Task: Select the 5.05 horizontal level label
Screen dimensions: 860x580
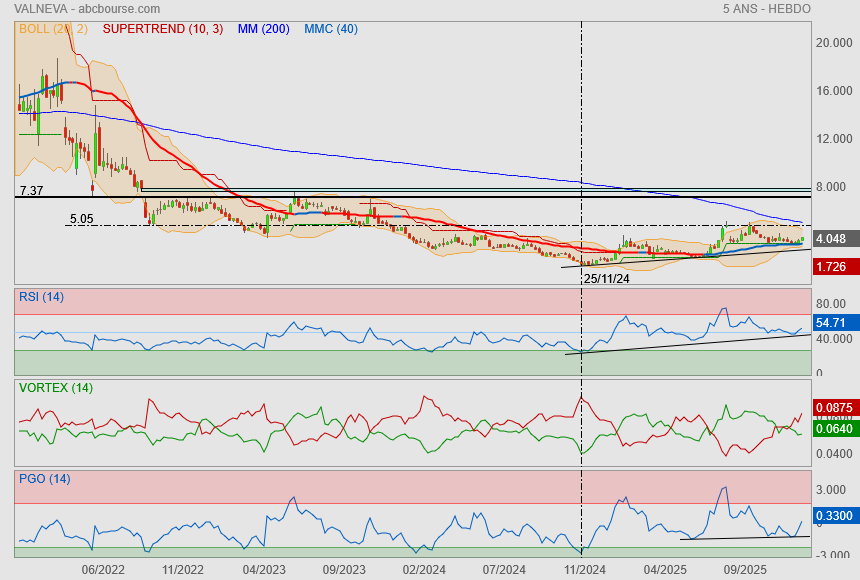Action: pyautogui.click(x=81, y=218)
